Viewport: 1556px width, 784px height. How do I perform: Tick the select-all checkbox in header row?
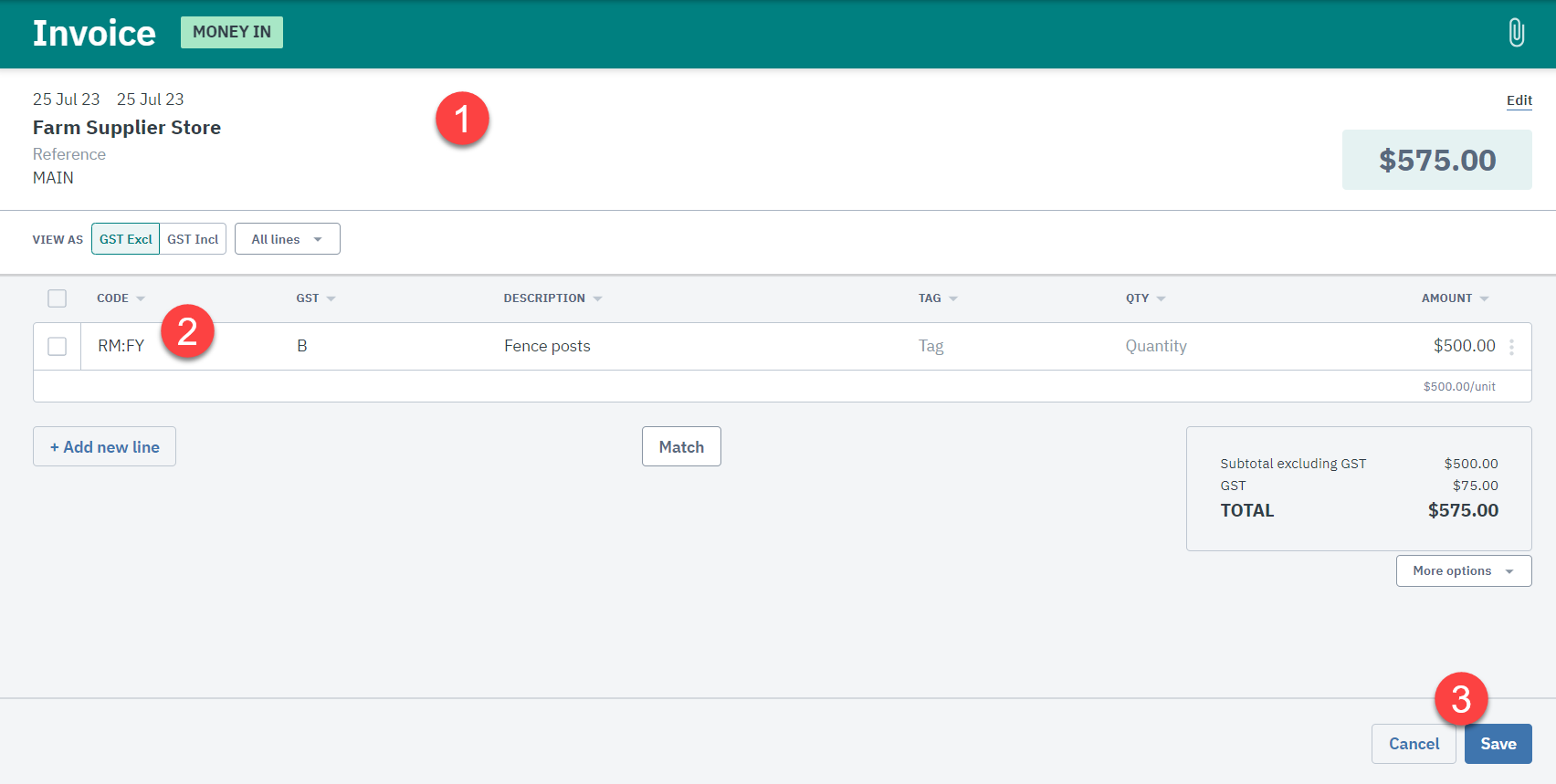click(x=58, y=298)
